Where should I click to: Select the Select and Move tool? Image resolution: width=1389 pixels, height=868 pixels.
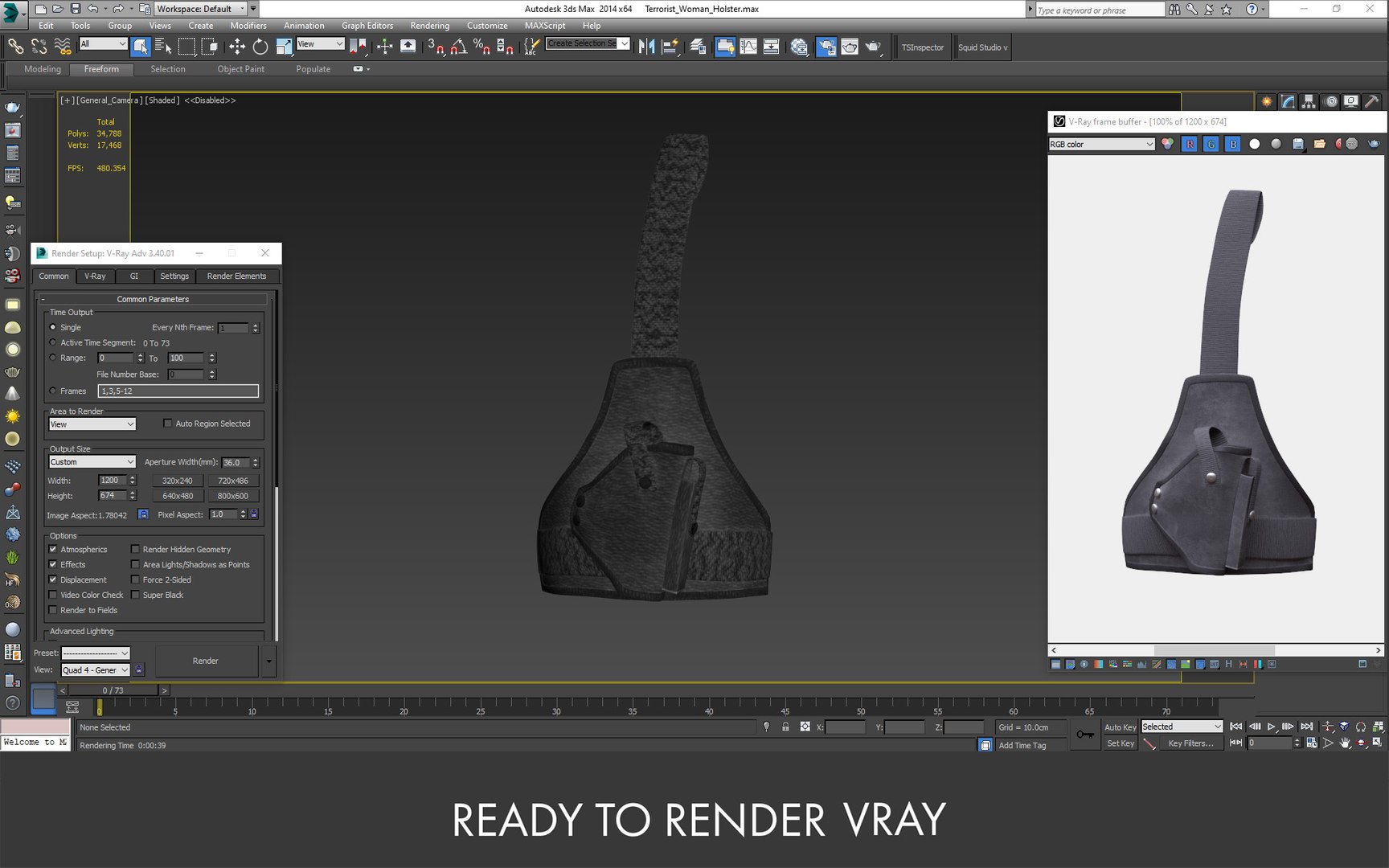[x=237, y=47]
